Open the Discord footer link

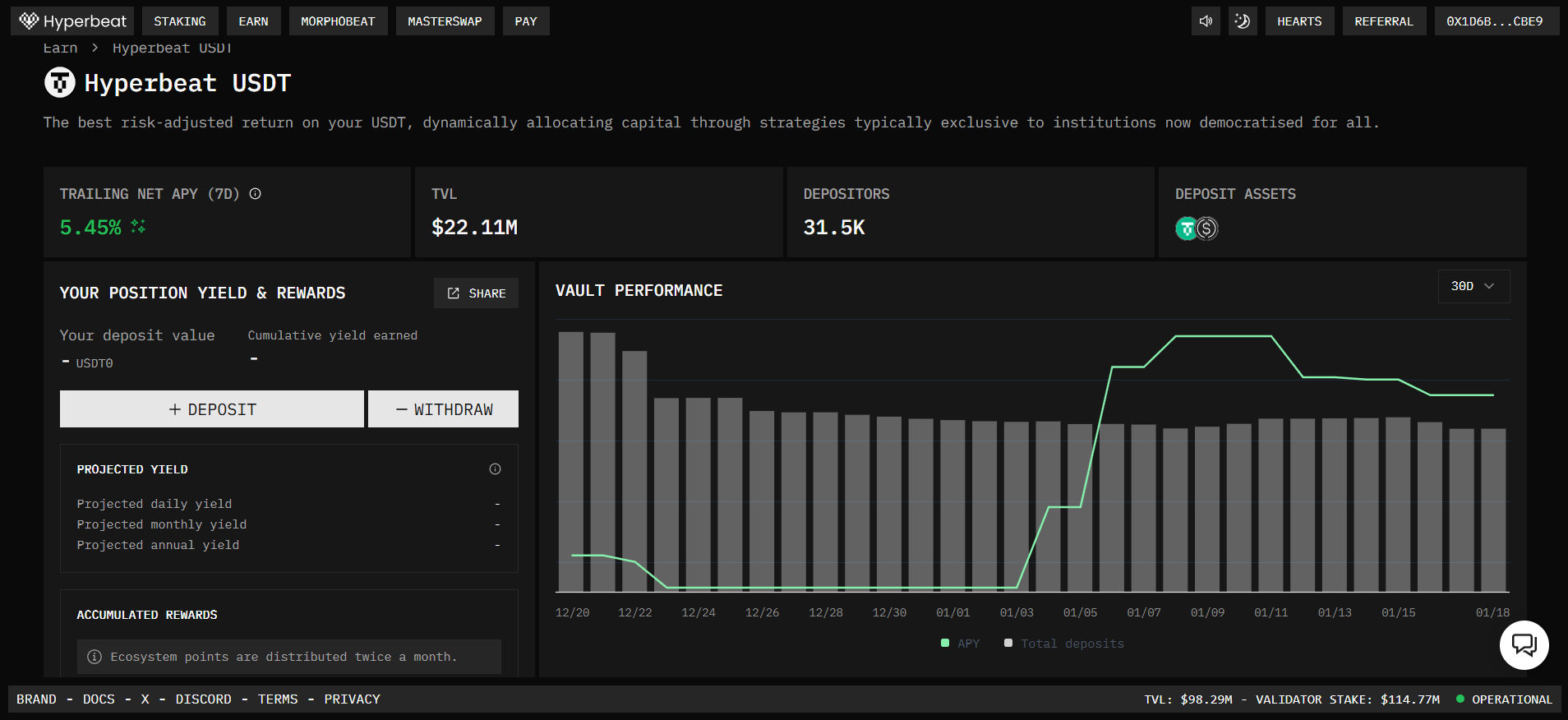coord(204,699)
